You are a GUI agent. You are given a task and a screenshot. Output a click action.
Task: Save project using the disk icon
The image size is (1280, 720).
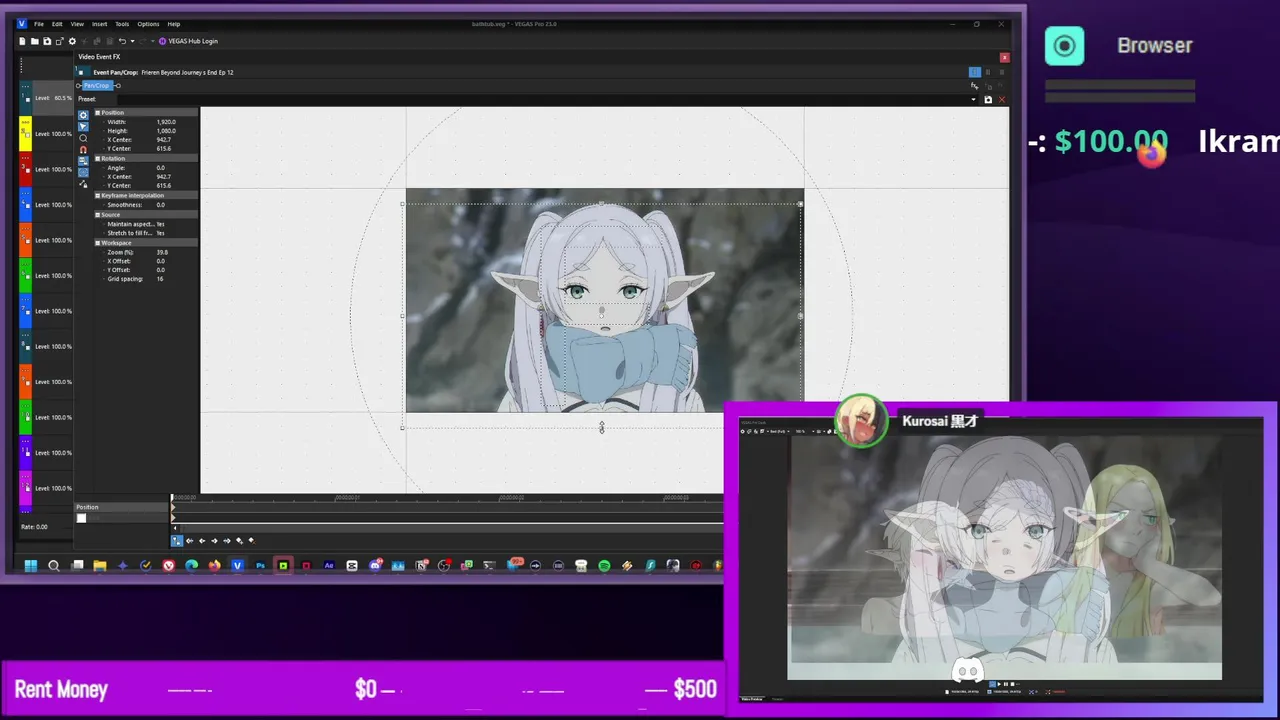click(x=47, y=41)
